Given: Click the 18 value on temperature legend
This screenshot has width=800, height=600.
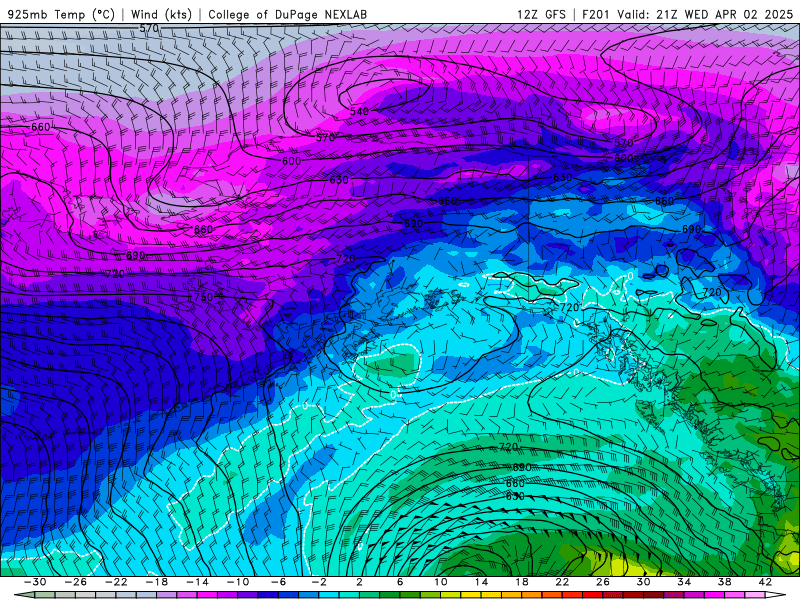Looking at the screenshot, I should pyautogui.click(x=521, y=582).
